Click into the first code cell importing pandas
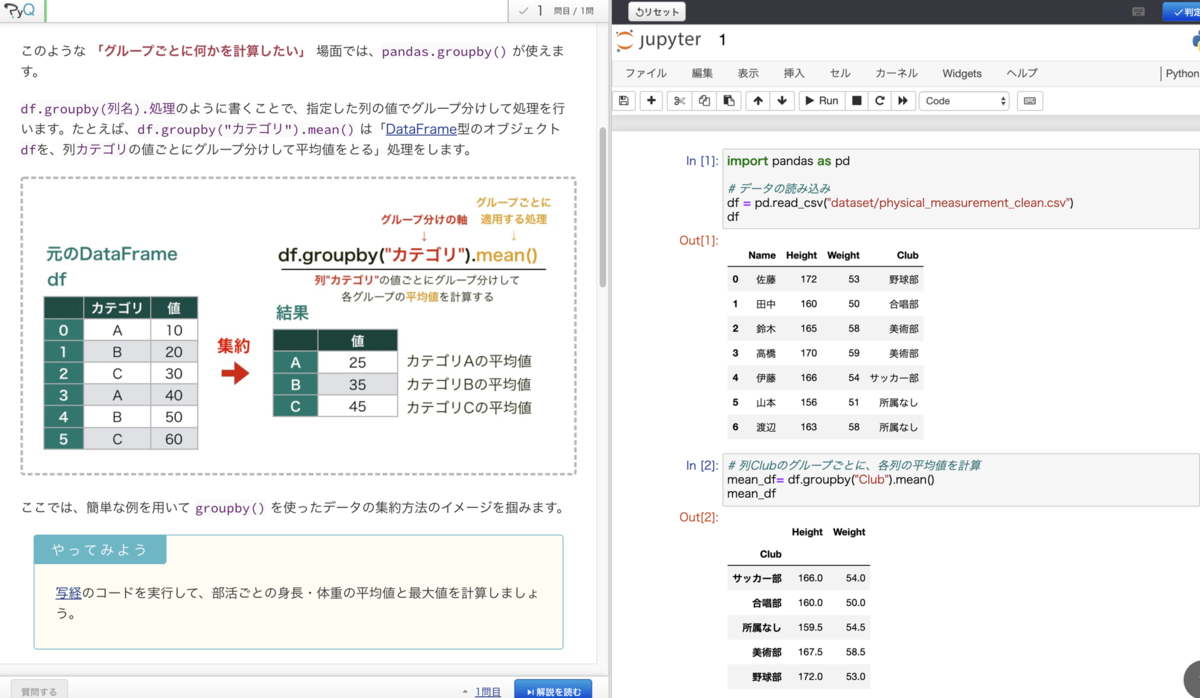The width and height of the screenshot is (1200, 698). (960, 189)
